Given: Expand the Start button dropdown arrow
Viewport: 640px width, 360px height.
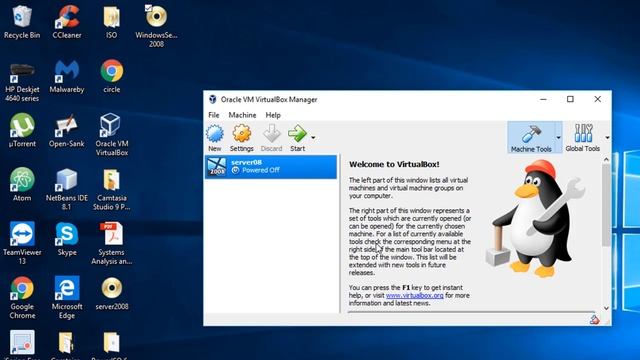Looking at the screenshot, I should tap(313, 138).
